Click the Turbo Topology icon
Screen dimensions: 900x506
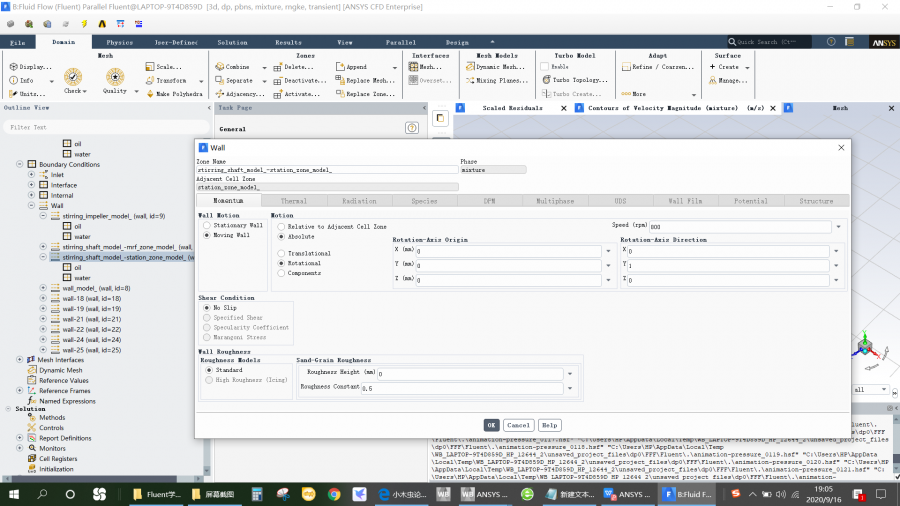546,80
